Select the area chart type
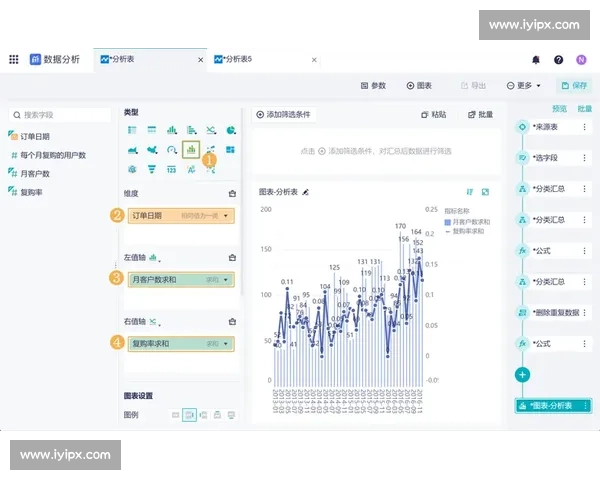The height and width of the screenshot is (480, 600). coord(132,150)
